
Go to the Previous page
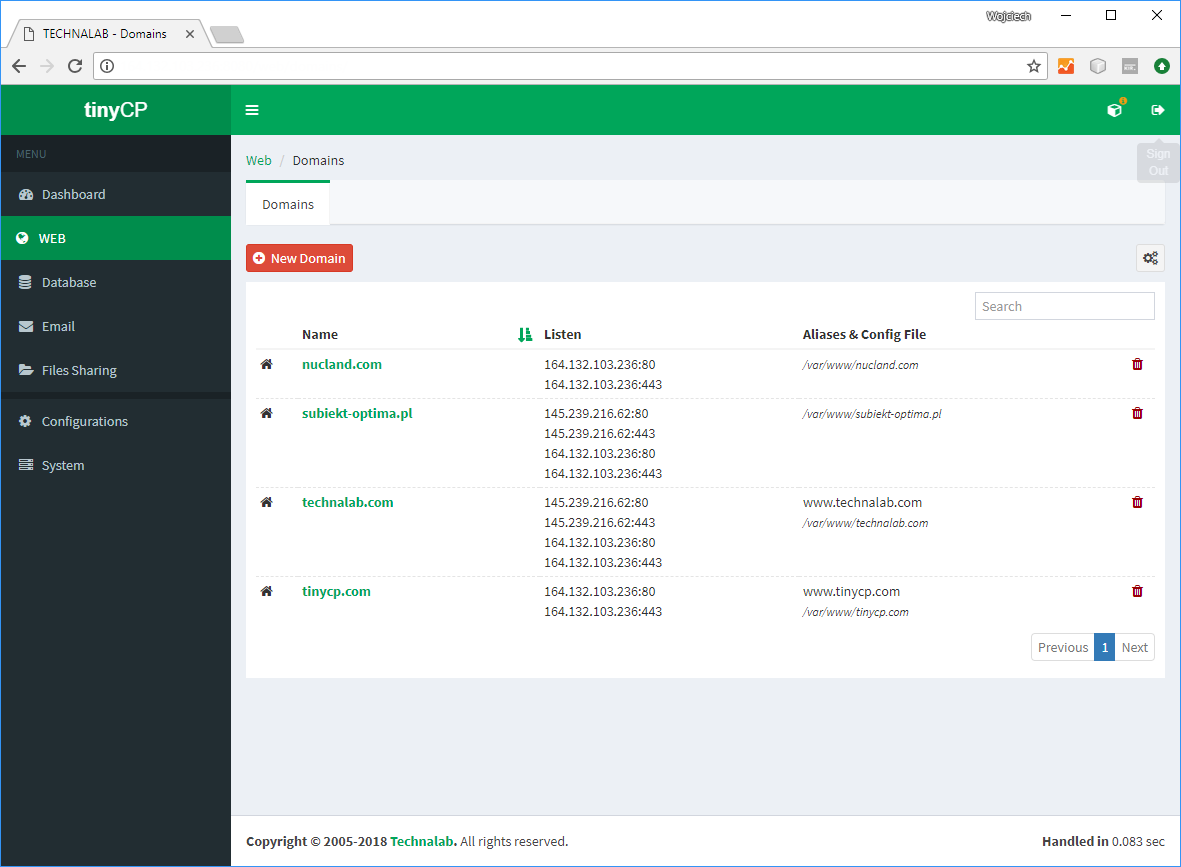coord(1063,647)
